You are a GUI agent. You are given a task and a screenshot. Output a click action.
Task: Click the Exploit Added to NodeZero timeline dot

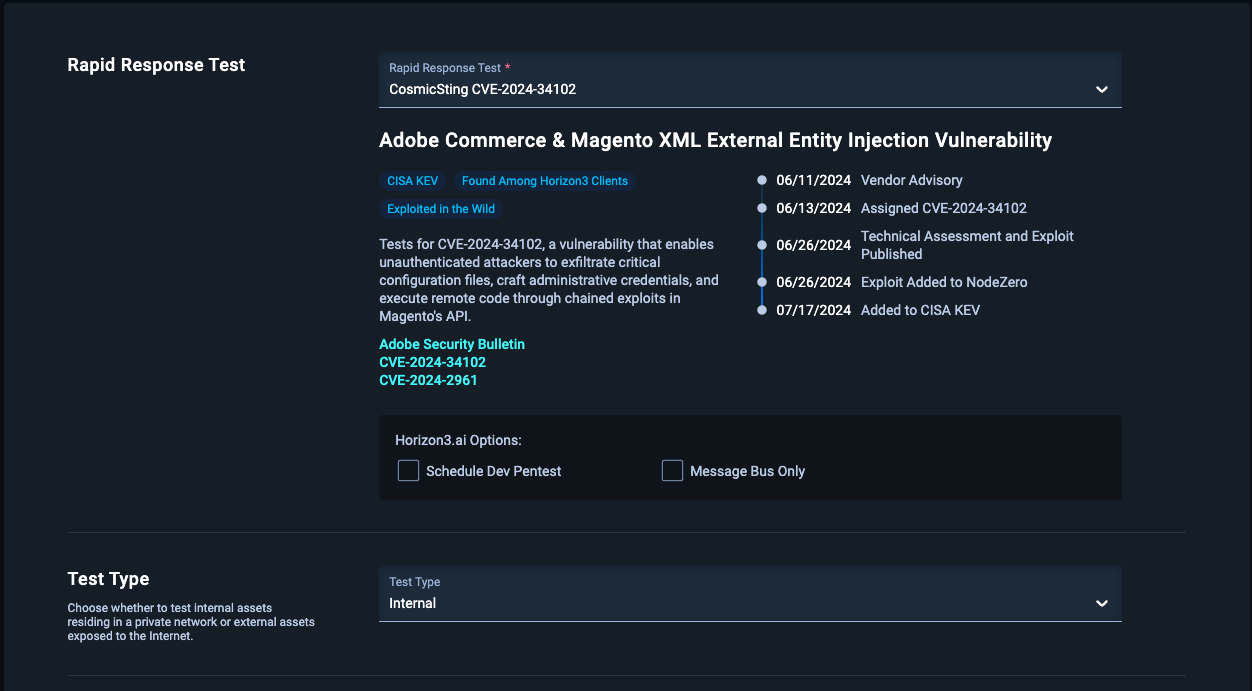tap(762, 282)
